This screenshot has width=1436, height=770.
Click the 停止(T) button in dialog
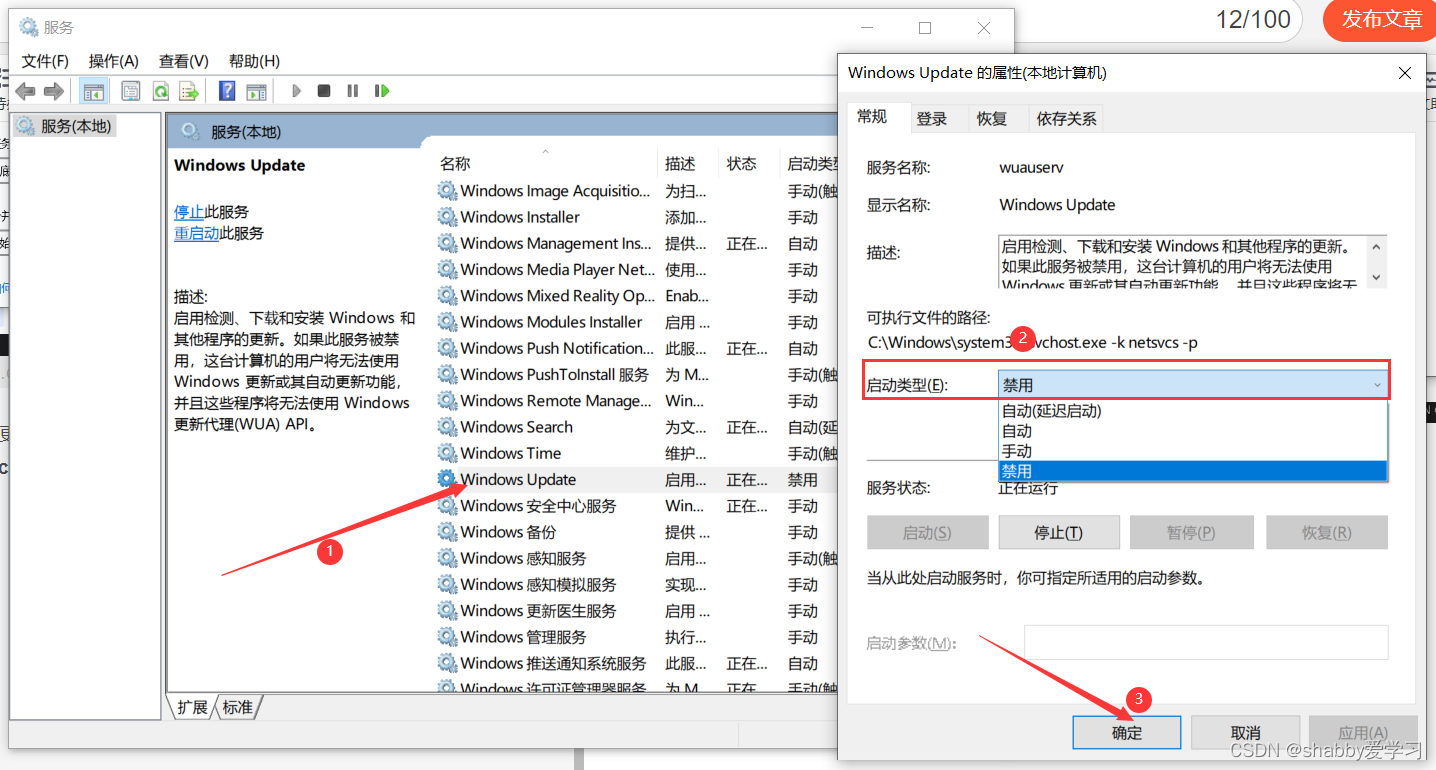coord(1058,533)
